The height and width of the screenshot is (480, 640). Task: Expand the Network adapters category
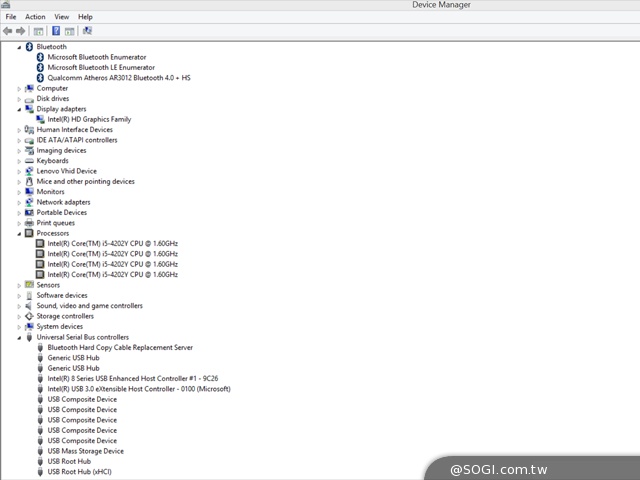click(x=18, y=202)
